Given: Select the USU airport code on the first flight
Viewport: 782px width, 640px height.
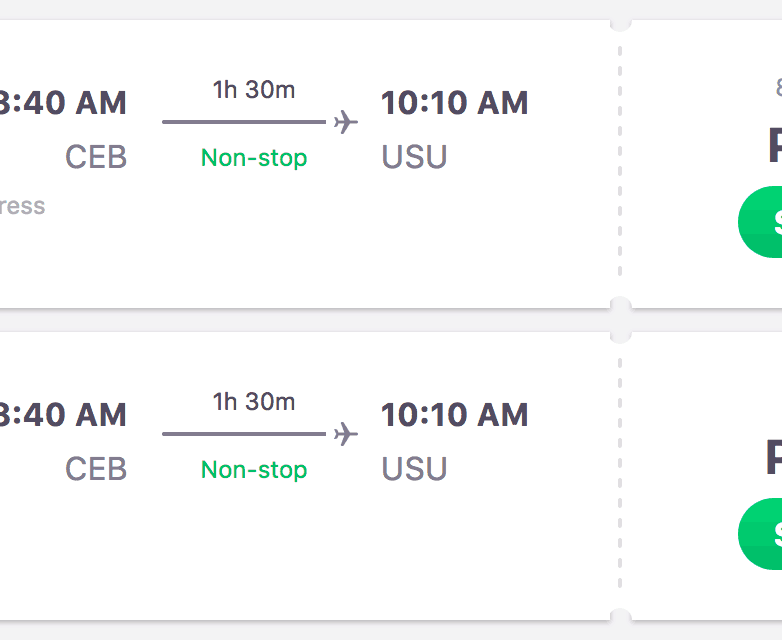Looking at the screenshot, I should pyautogui.click(x=414, y=157).
